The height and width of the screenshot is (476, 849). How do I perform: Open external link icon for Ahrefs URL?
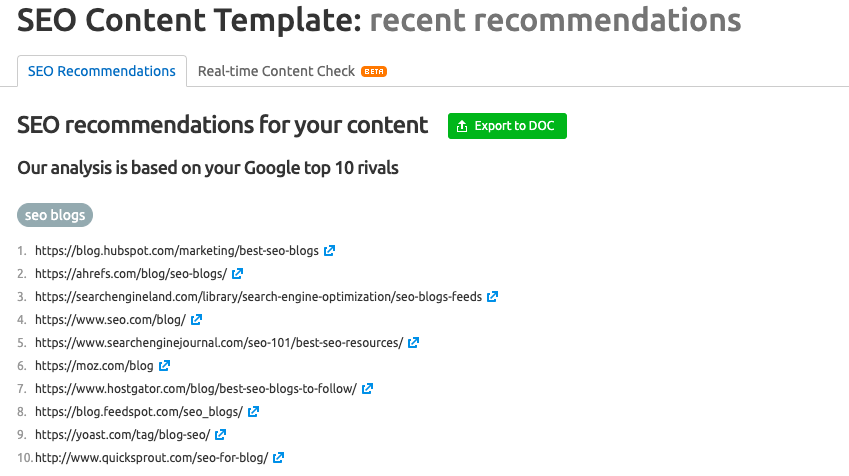click(x=238, y=274)
